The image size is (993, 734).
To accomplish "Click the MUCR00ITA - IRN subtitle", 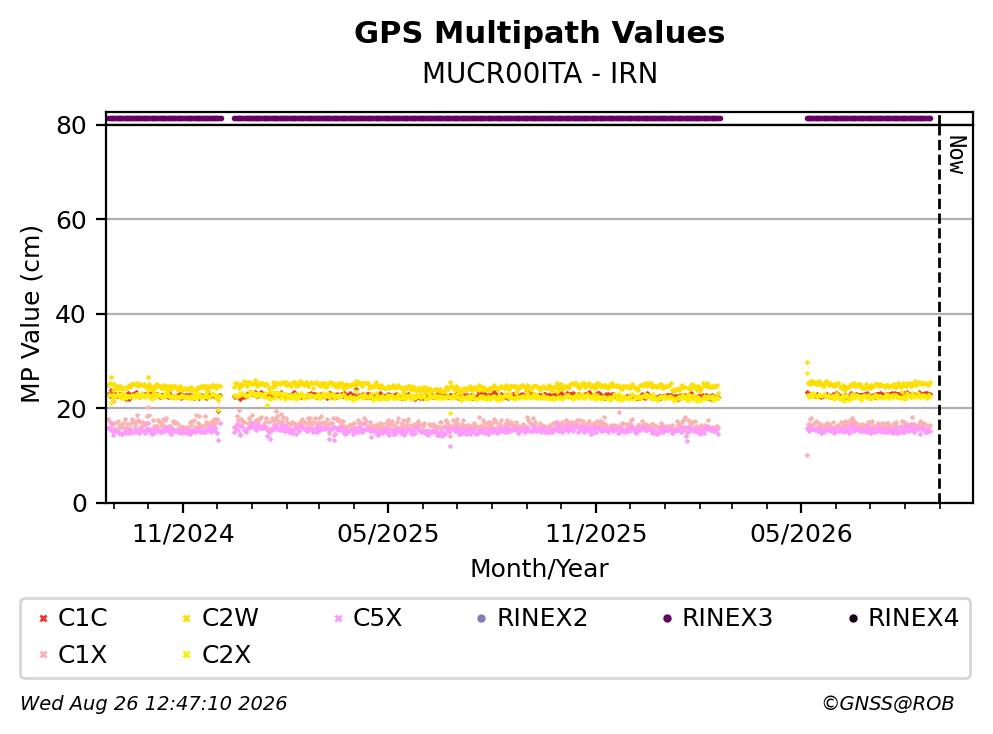I will [x=540, y=73].
